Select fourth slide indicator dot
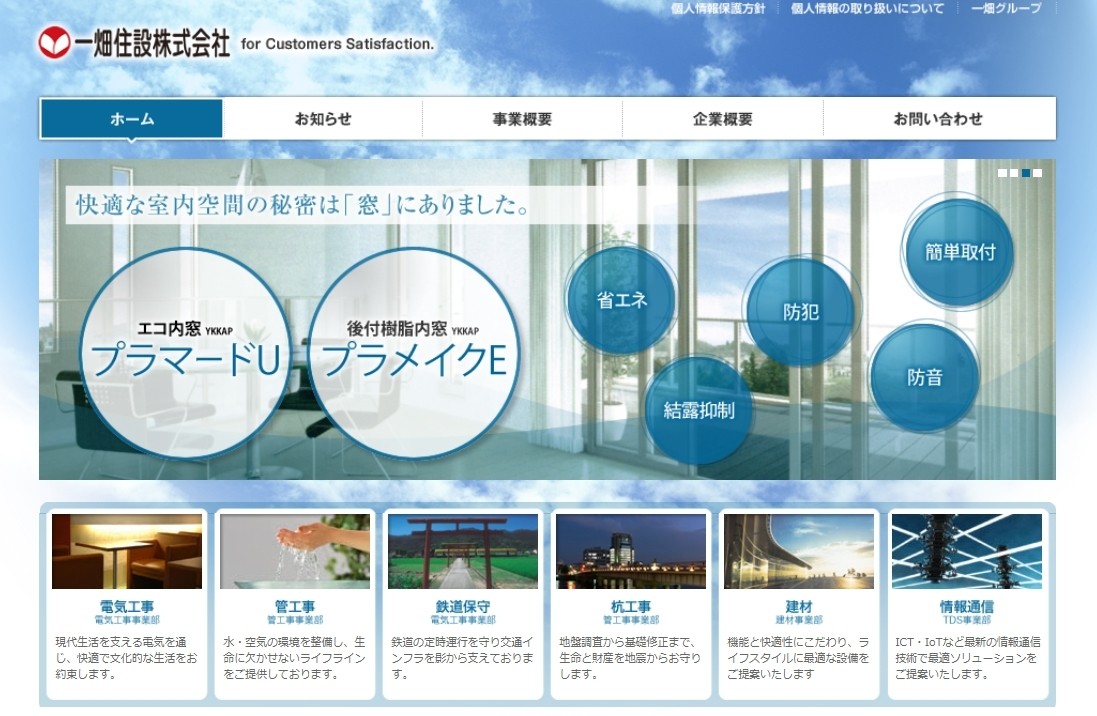The height and width of the screenshot is (716, 1097). [1038, 173]
